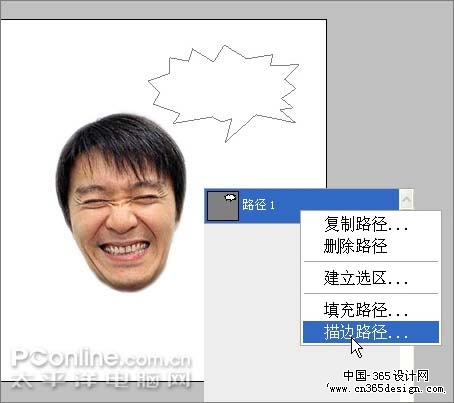Choose 复制路径... from the context menu
Image resolution: width=454 pixels, height=403 pixels.
(x=366, y=224)
